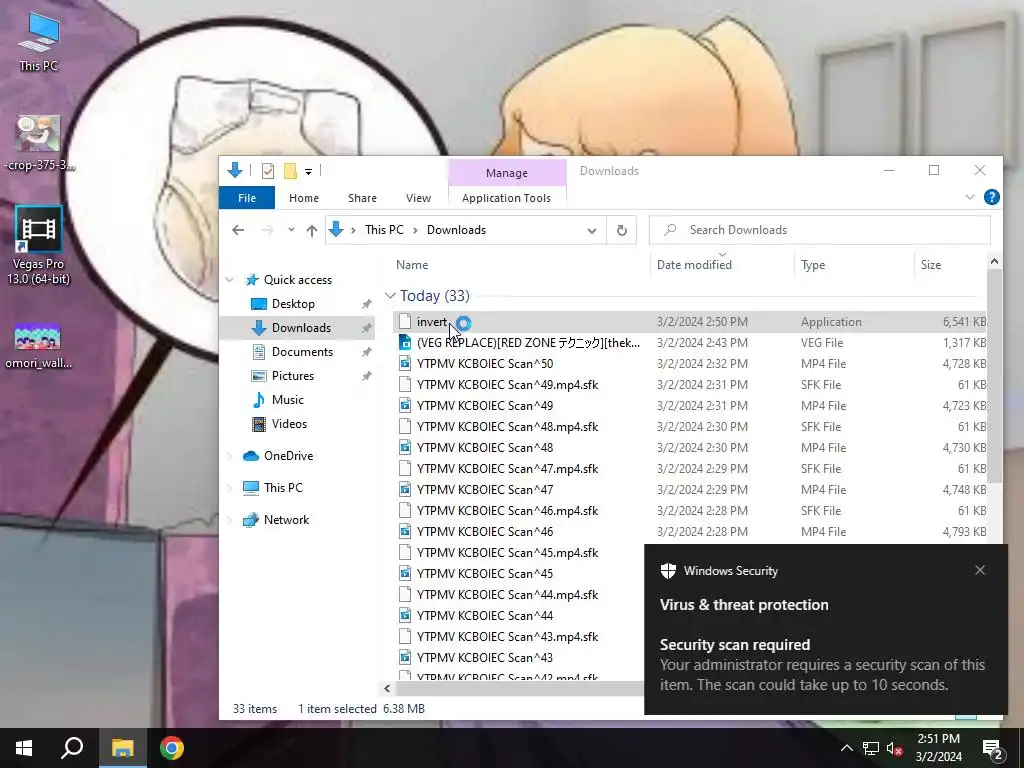The width and height of the screenshot is (1024, 768).
Task: Open the muted volume tray icon
Action: click(x=895, y=748)
